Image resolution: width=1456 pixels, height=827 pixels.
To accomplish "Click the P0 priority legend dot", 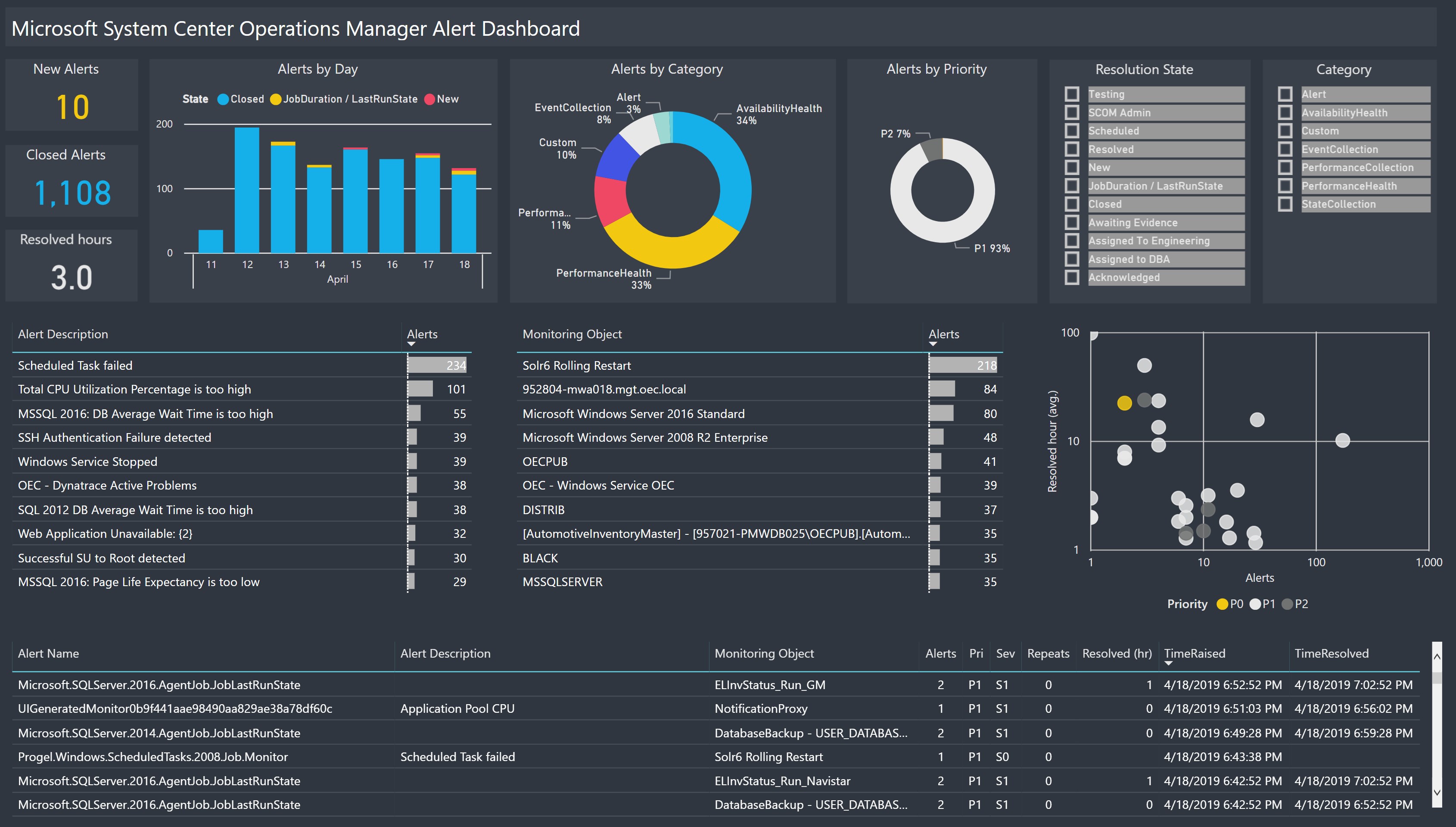I will 1222,604.
